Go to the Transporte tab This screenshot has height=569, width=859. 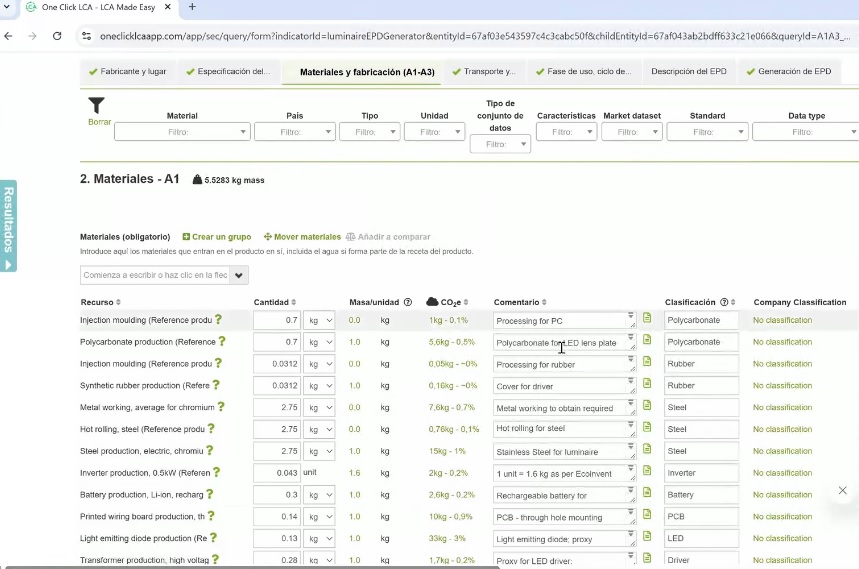click(483, 72)
